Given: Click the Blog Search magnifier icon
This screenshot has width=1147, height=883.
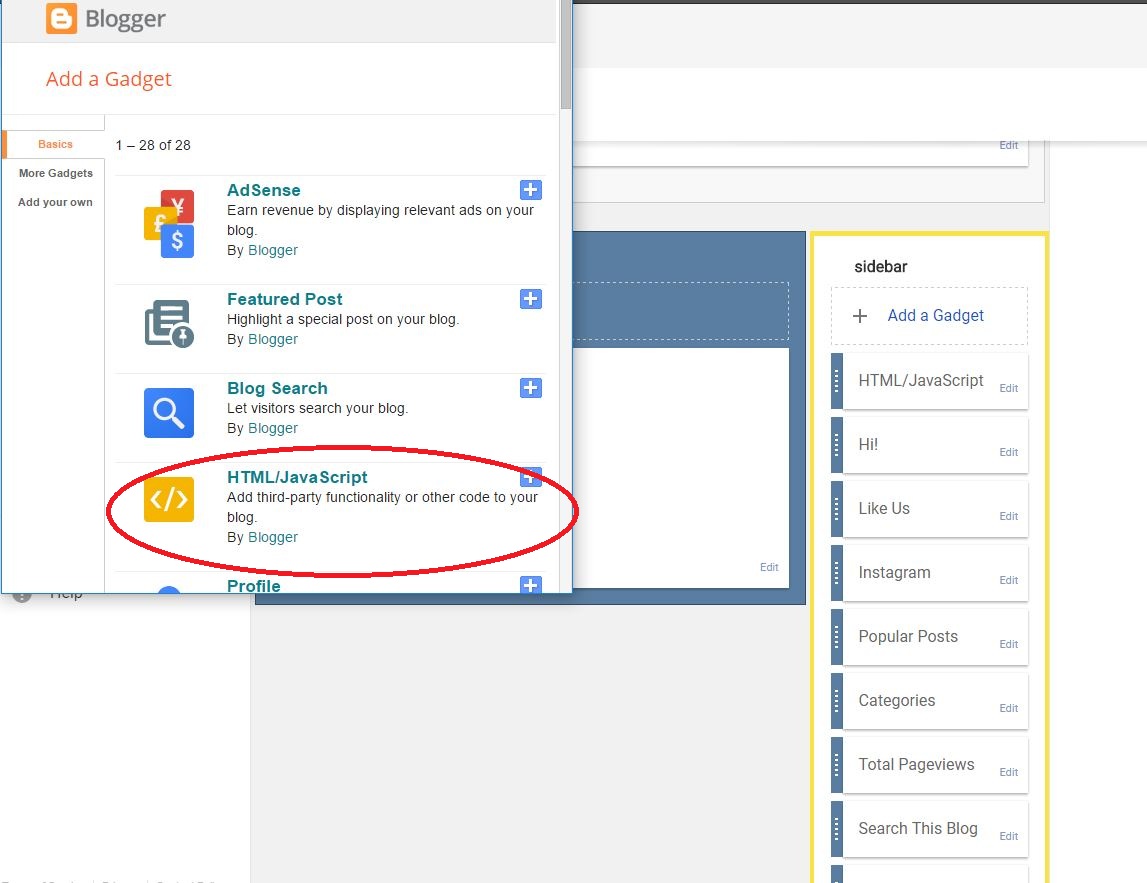Looking at the screenshot, I should coord(169,413).
